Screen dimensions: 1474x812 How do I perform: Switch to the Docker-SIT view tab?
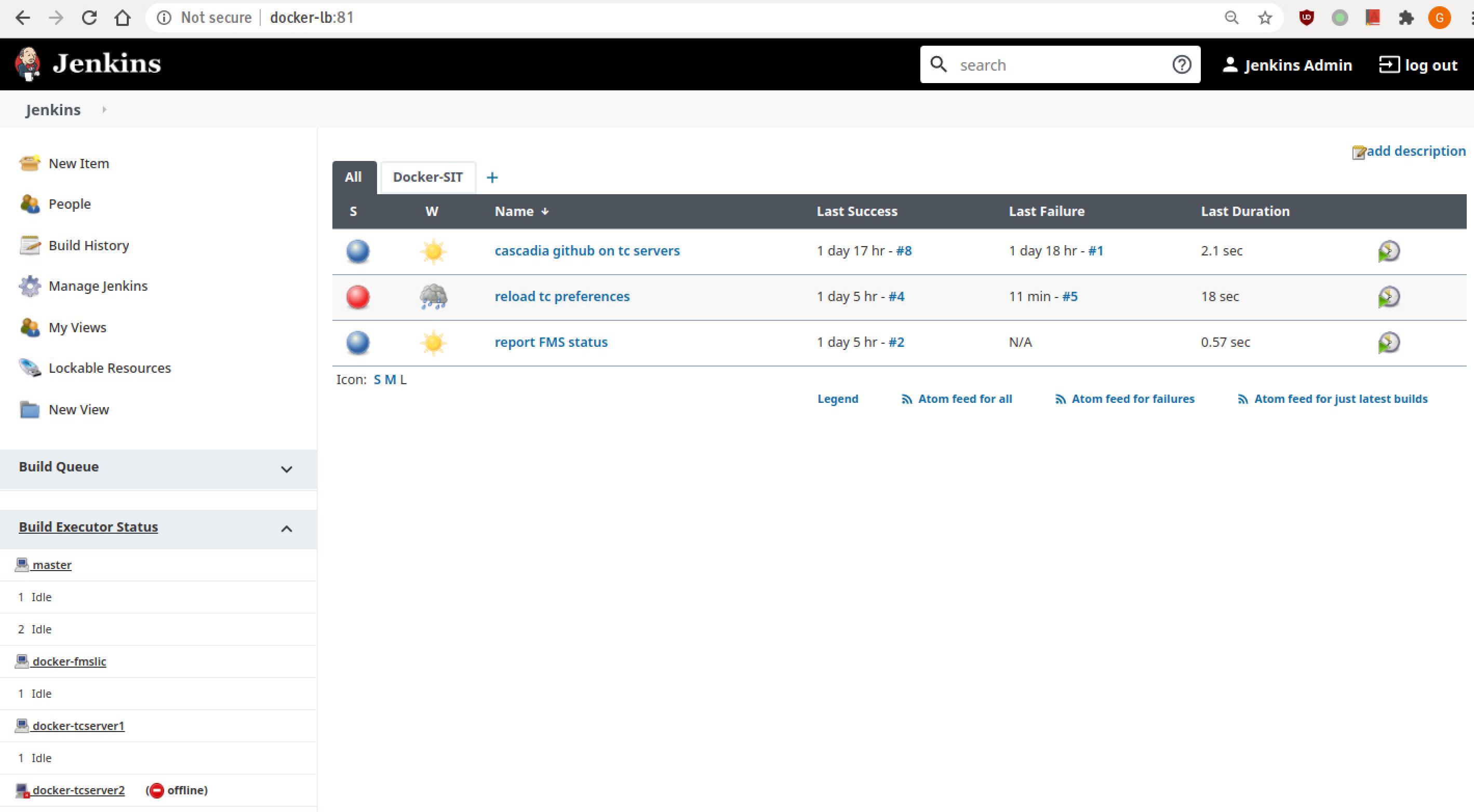(428, 177)
